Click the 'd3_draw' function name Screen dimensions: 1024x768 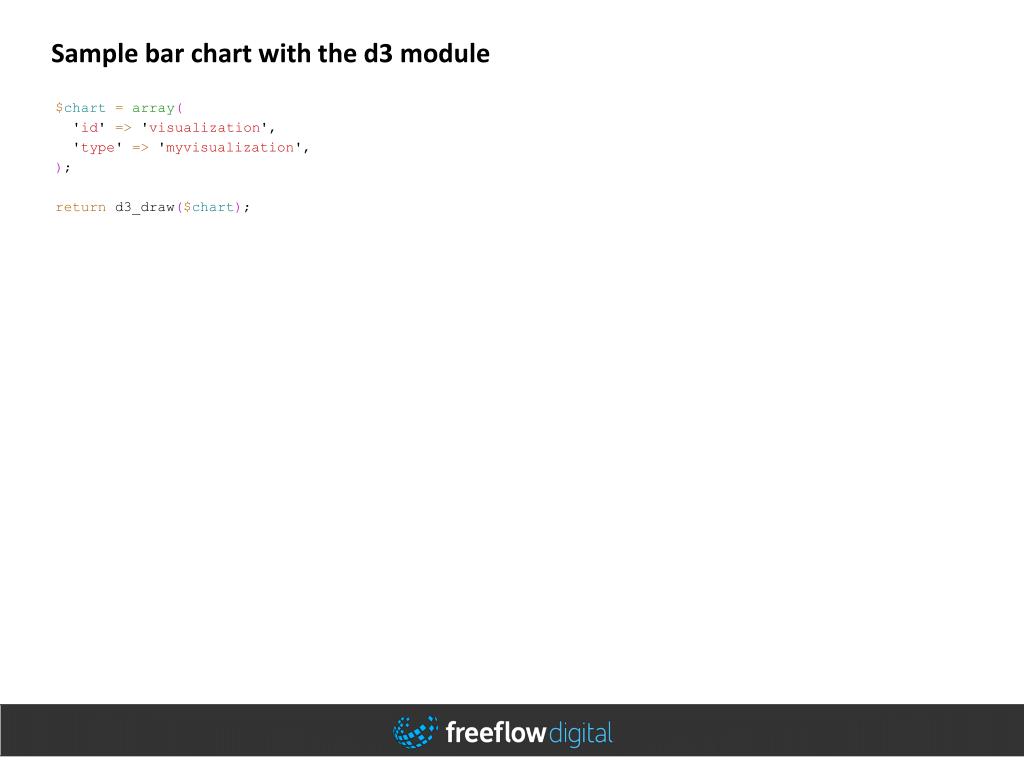point(144,207)
